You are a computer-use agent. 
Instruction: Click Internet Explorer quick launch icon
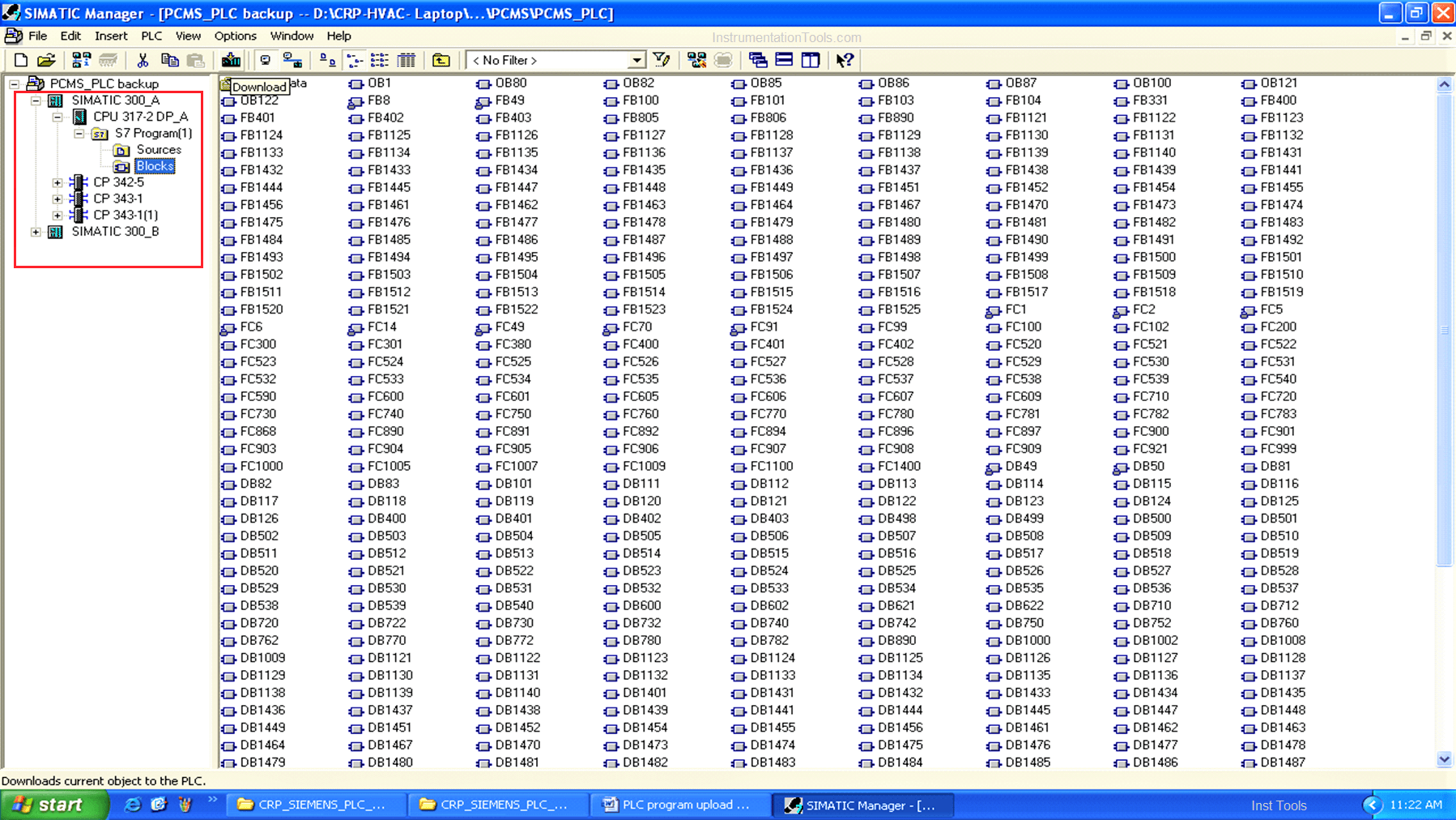click(x=132, y=805)
